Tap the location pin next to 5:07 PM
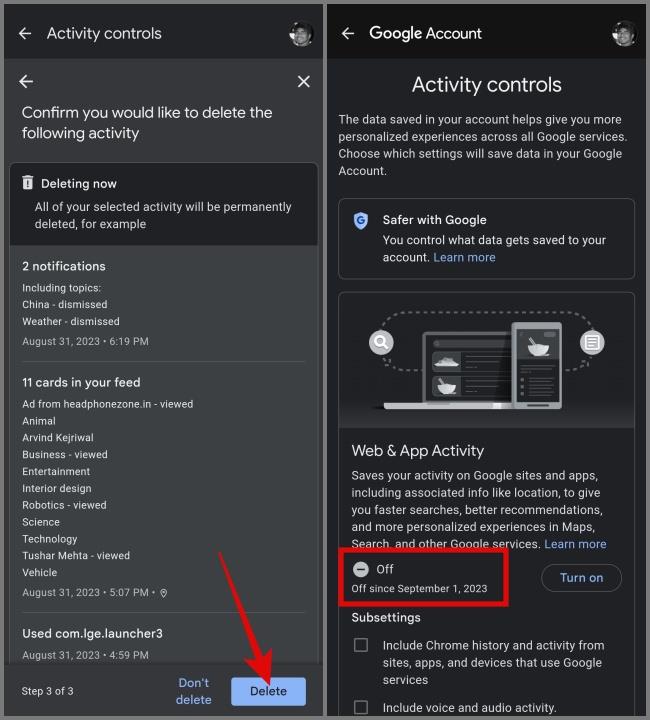650x720 pixels. click(163, 593)
